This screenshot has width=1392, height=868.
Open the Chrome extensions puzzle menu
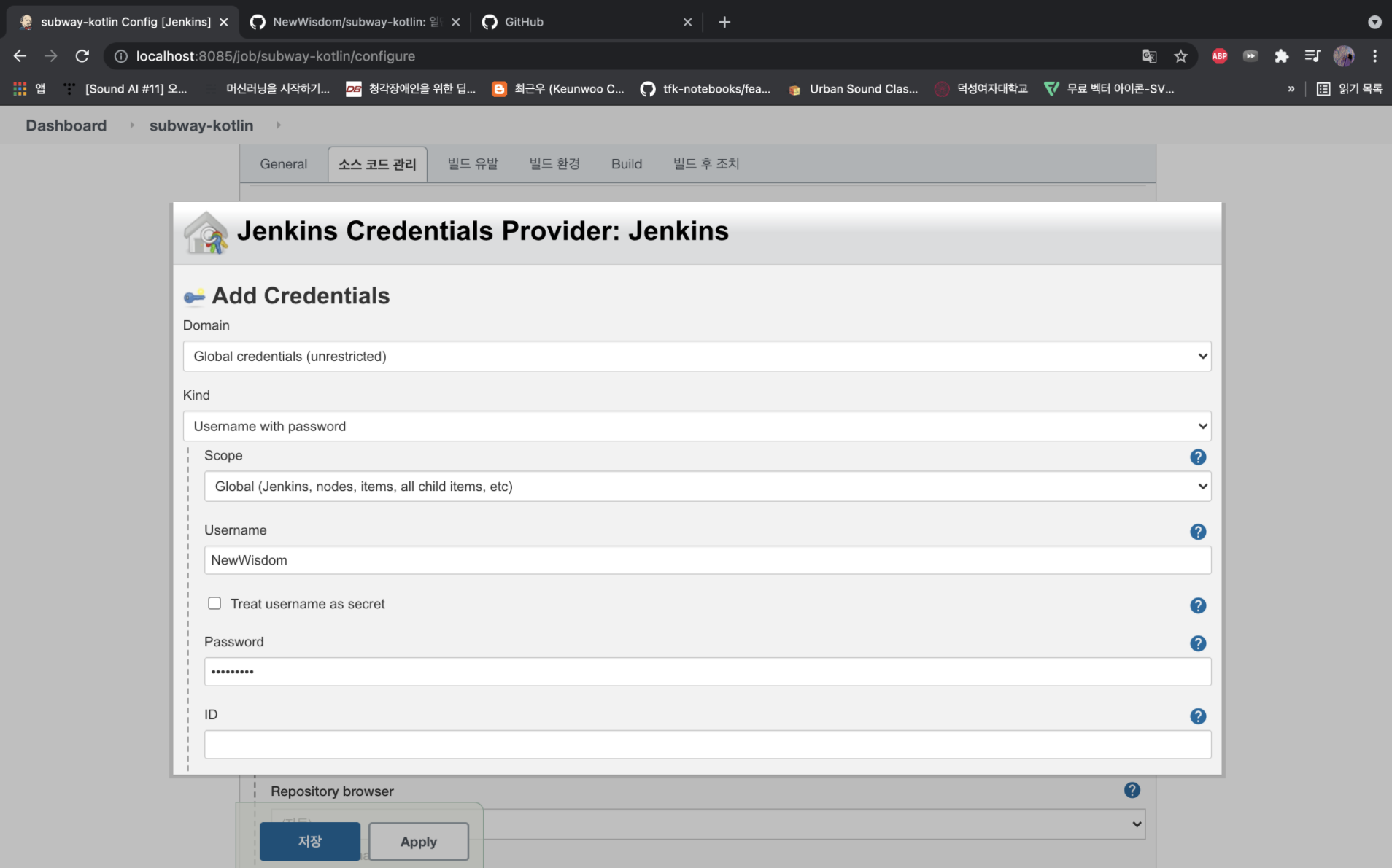click(1281, 56)
